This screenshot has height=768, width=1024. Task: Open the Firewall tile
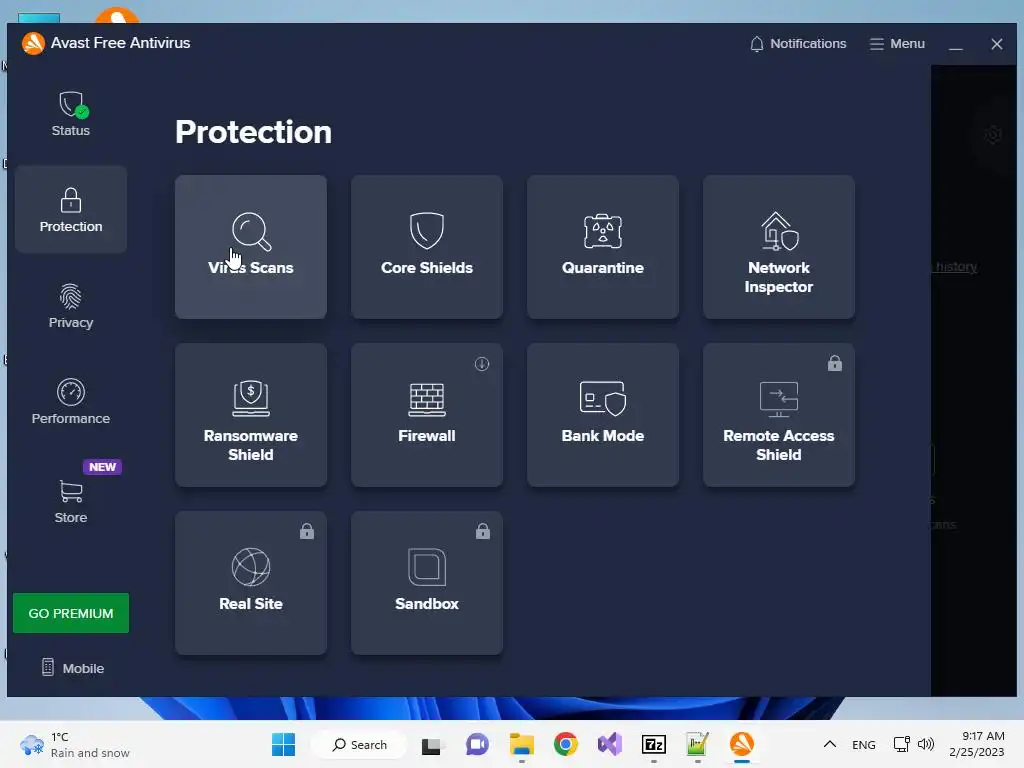[426, 415]
